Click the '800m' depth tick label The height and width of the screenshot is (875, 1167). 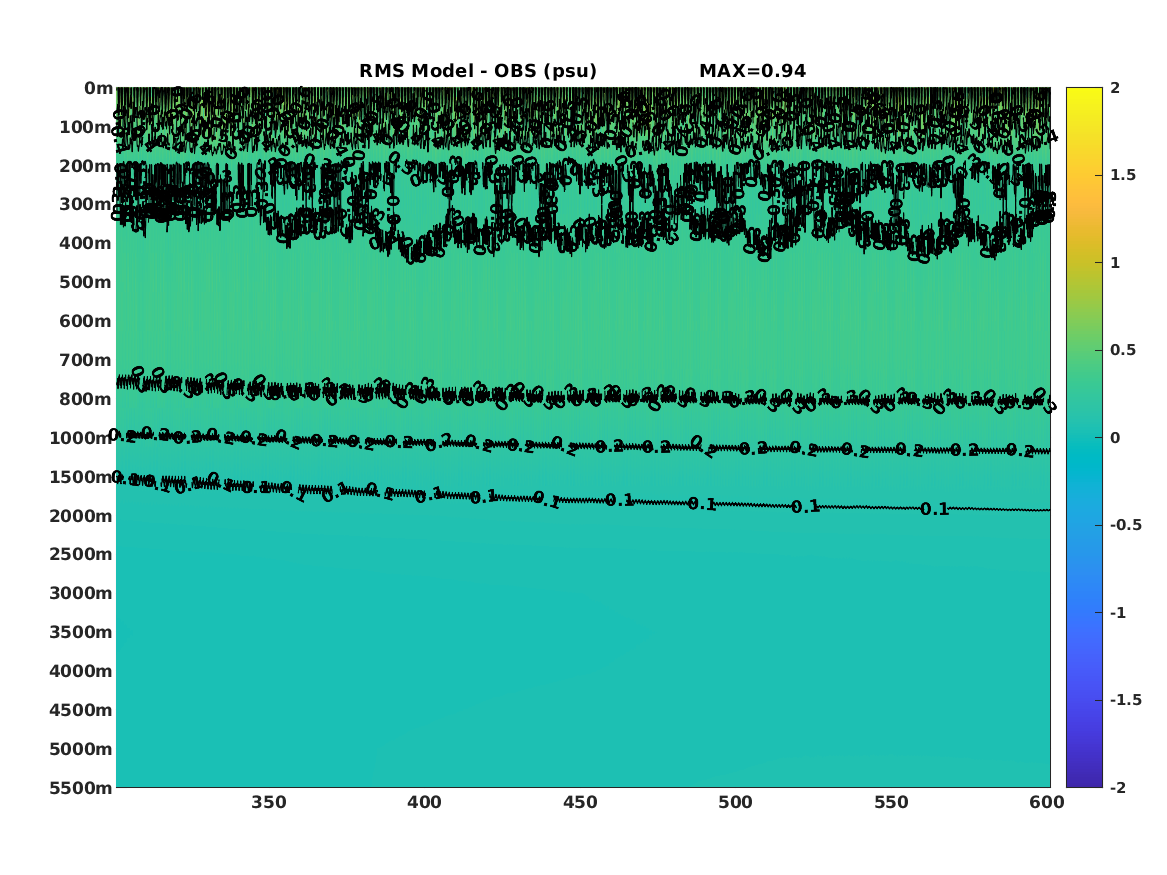86,399
